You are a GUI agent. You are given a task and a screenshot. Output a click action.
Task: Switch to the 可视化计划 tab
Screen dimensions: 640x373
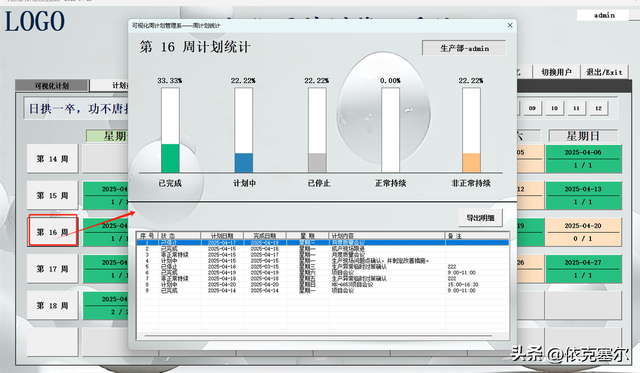[51, 86]
